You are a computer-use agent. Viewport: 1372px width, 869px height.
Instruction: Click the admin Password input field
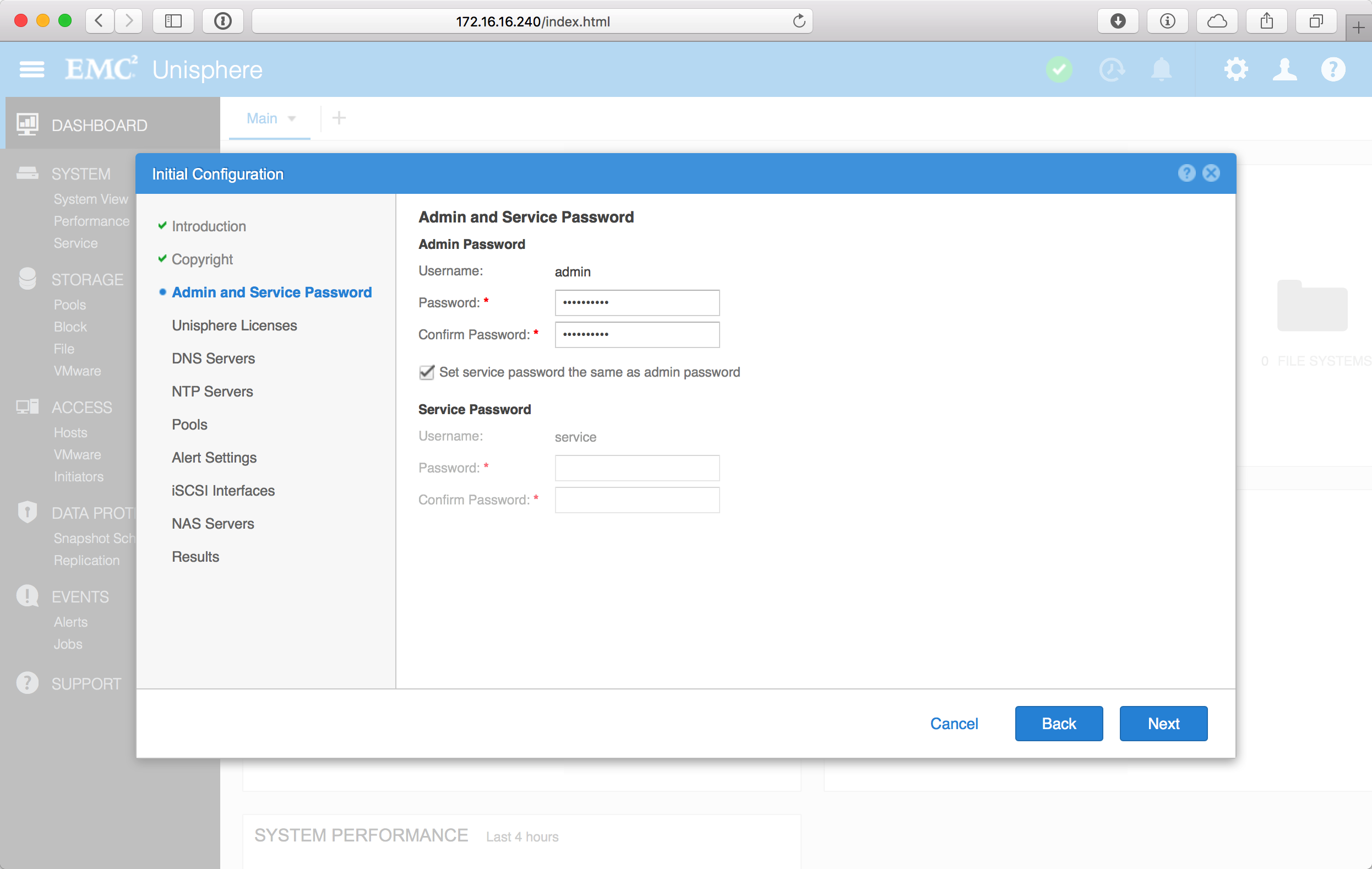[637, 302]
